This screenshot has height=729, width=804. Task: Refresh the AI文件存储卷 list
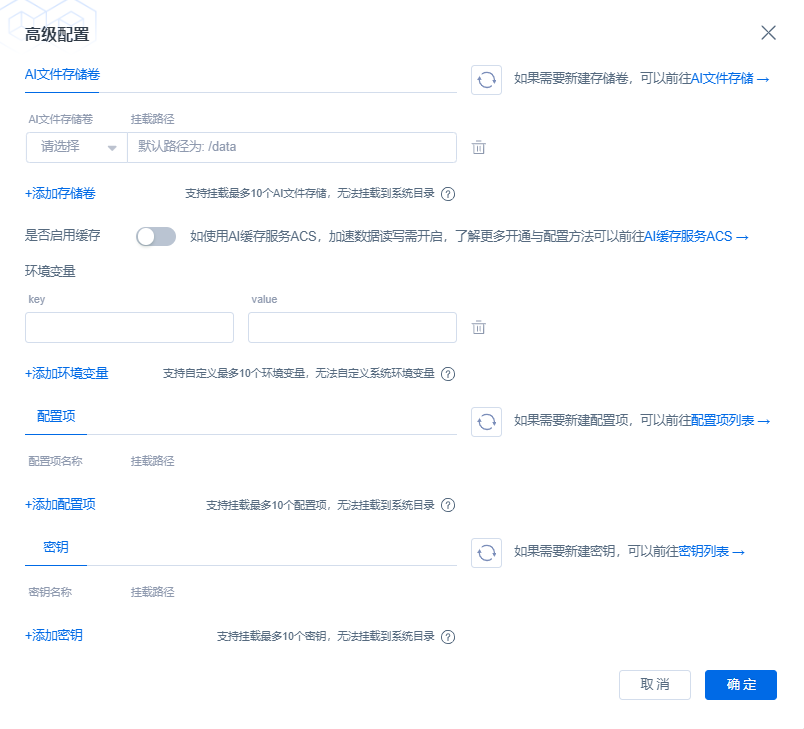pos(486,80)
